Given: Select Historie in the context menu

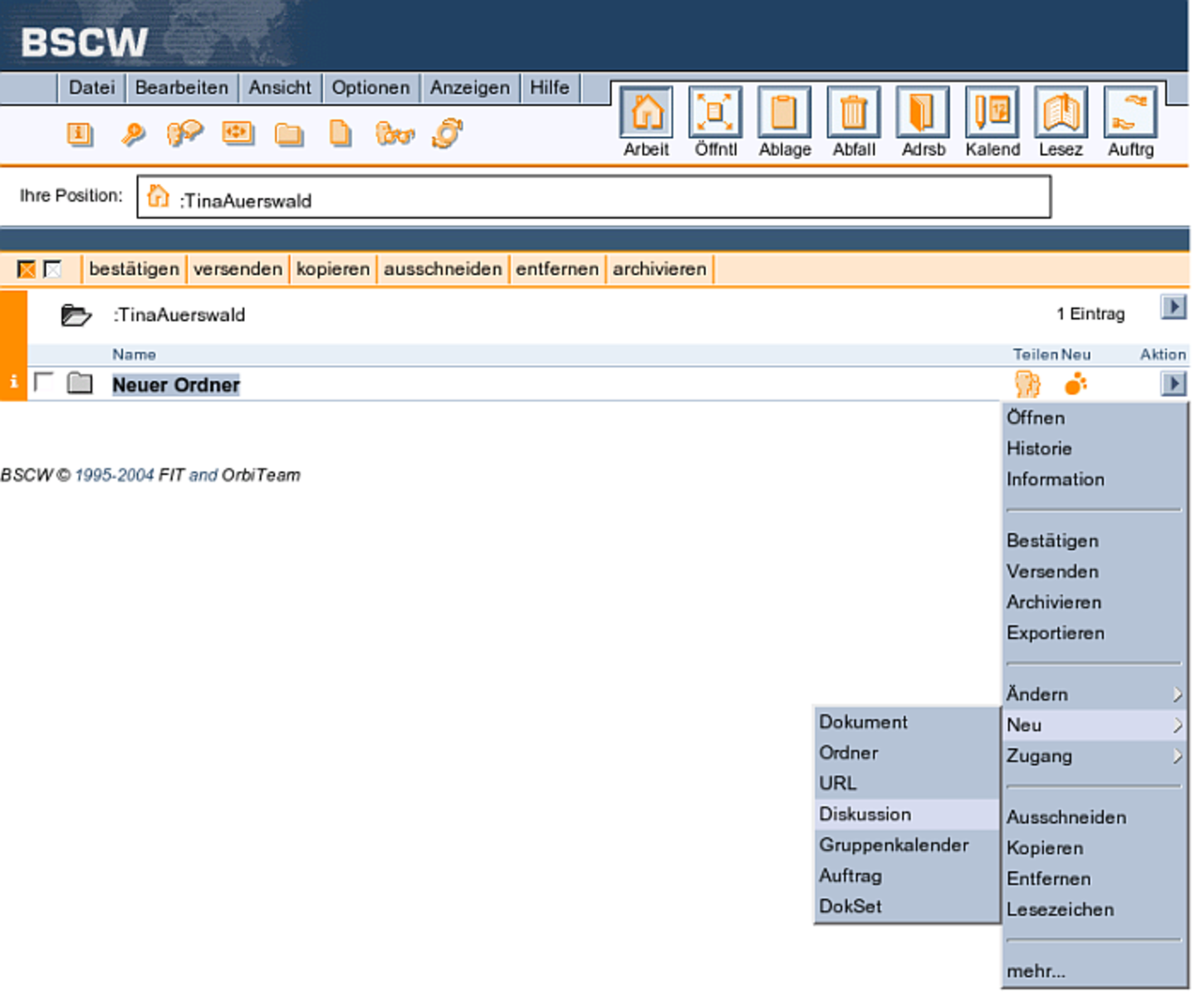Looking at the screenshot, I should pos(1095,448).
